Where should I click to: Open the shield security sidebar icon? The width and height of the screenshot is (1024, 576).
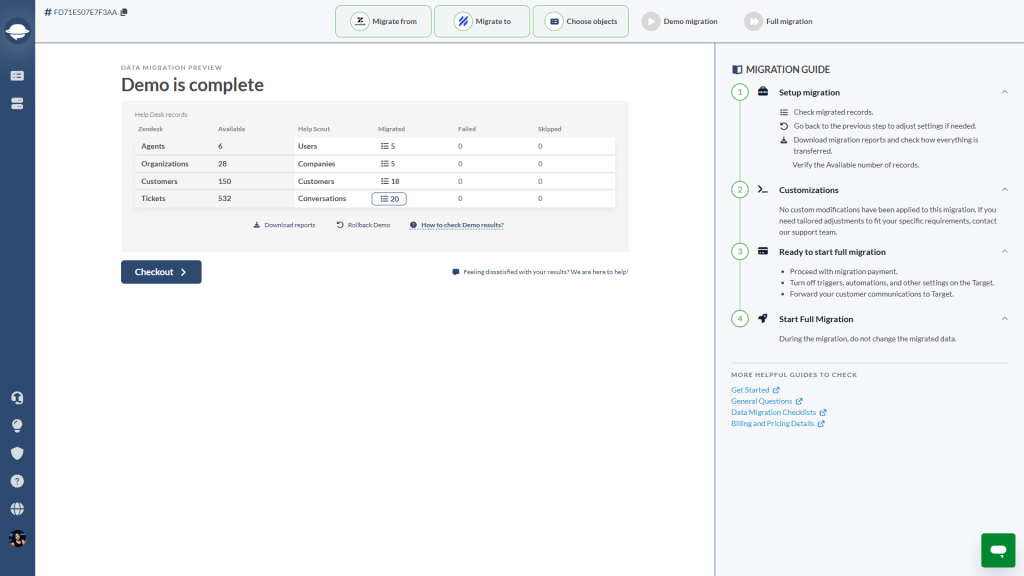coord(17,453)
